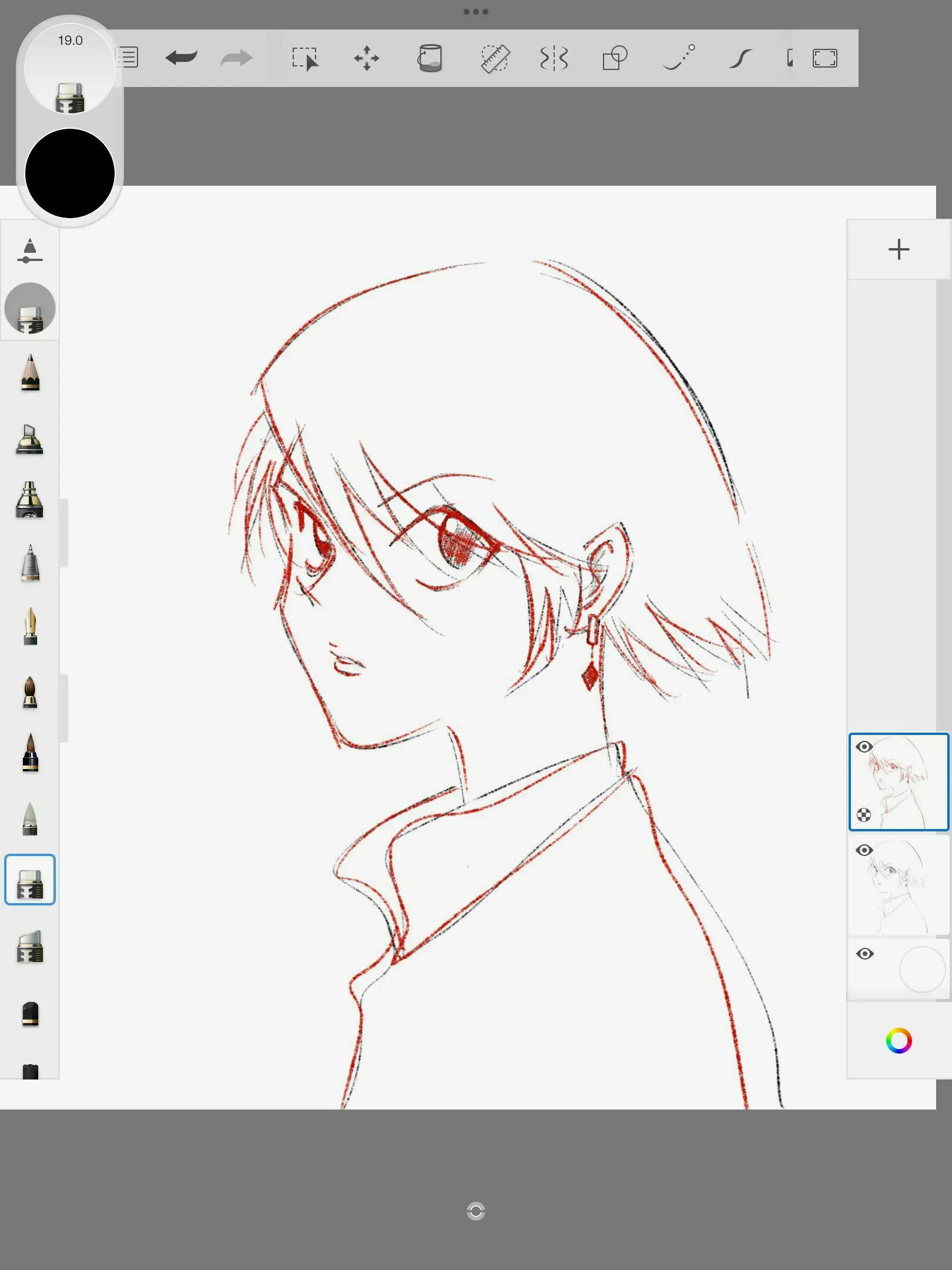Select the fountain ink pen brush
Image resolution: width=952 pixels, height=1270 pixels.
[30, 627]
